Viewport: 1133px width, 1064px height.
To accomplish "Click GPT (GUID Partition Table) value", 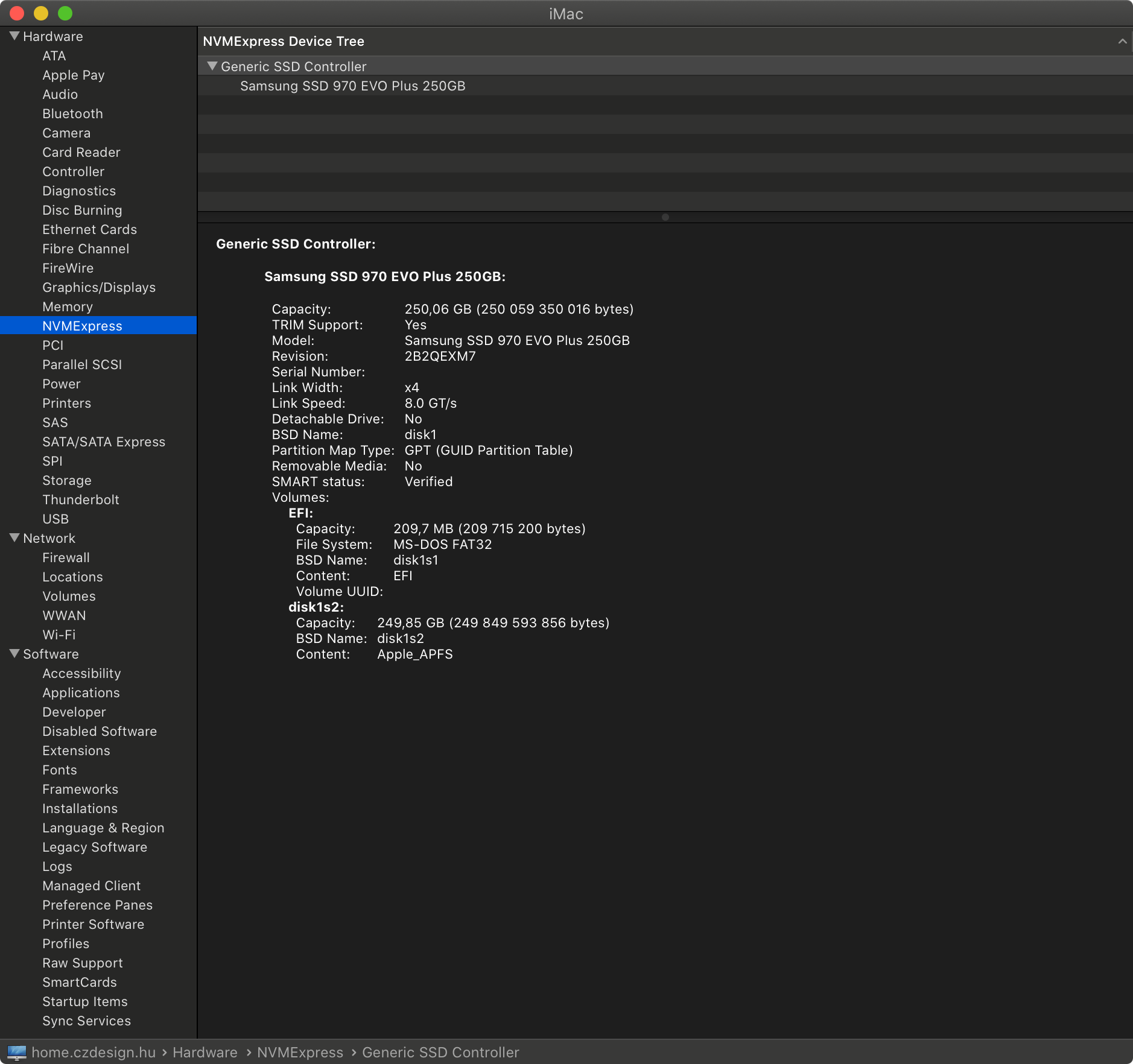I will point(489,450).
